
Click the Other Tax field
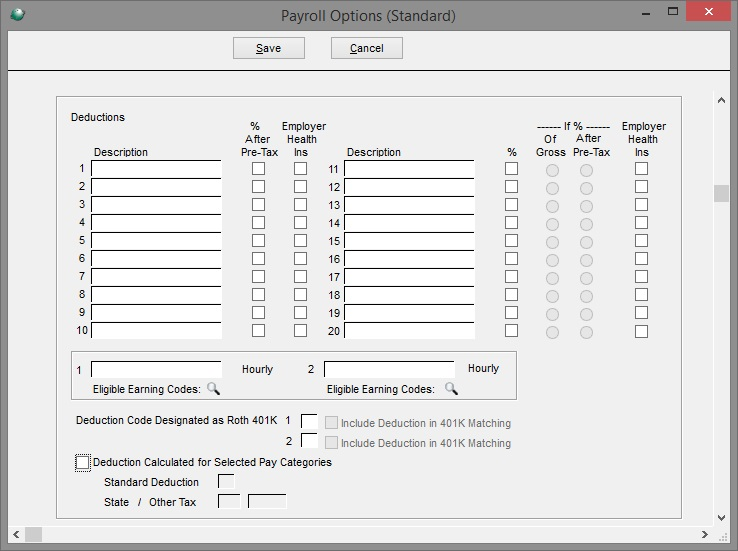coord(267,501)
